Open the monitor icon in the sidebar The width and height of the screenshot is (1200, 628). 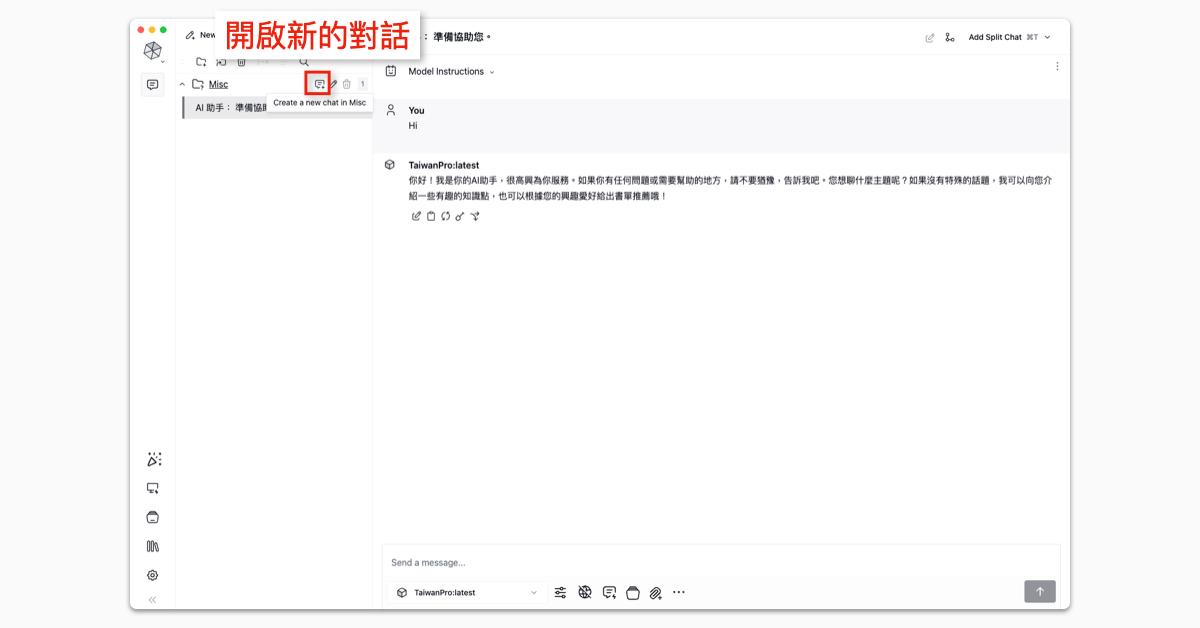pos(153,489)
